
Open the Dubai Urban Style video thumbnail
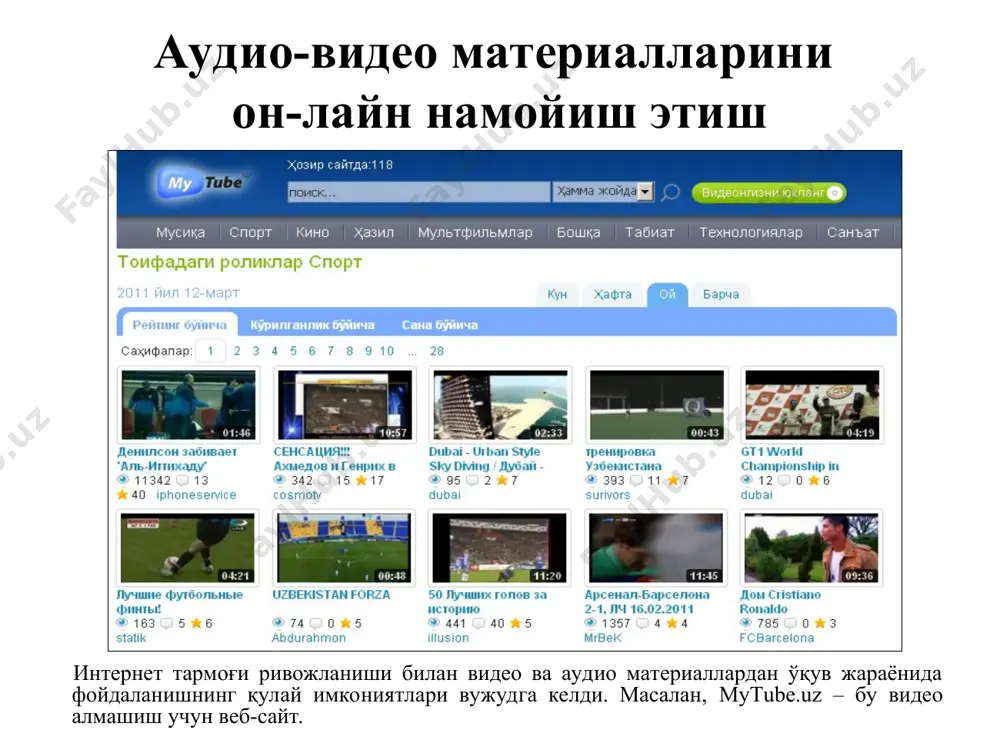500,404
